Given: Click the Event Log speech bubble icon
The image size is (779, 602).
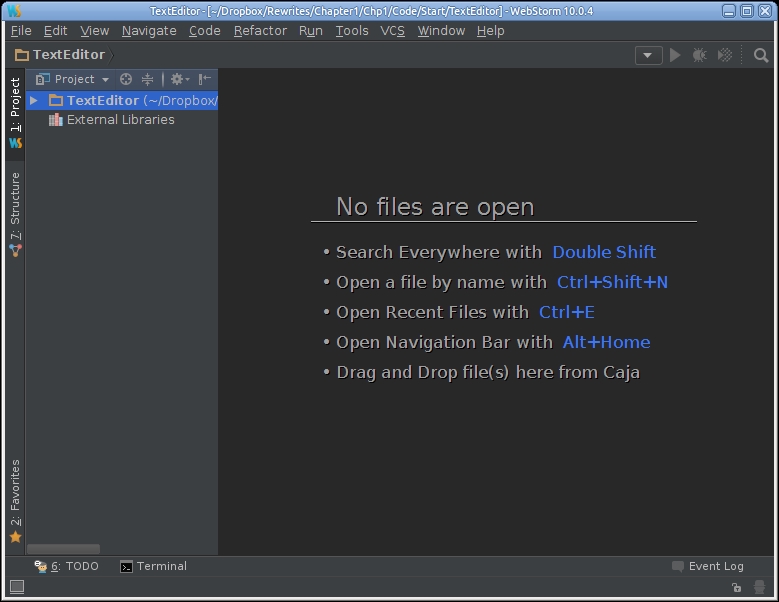Looking at the screenshot, I should (x=678, y=566).
